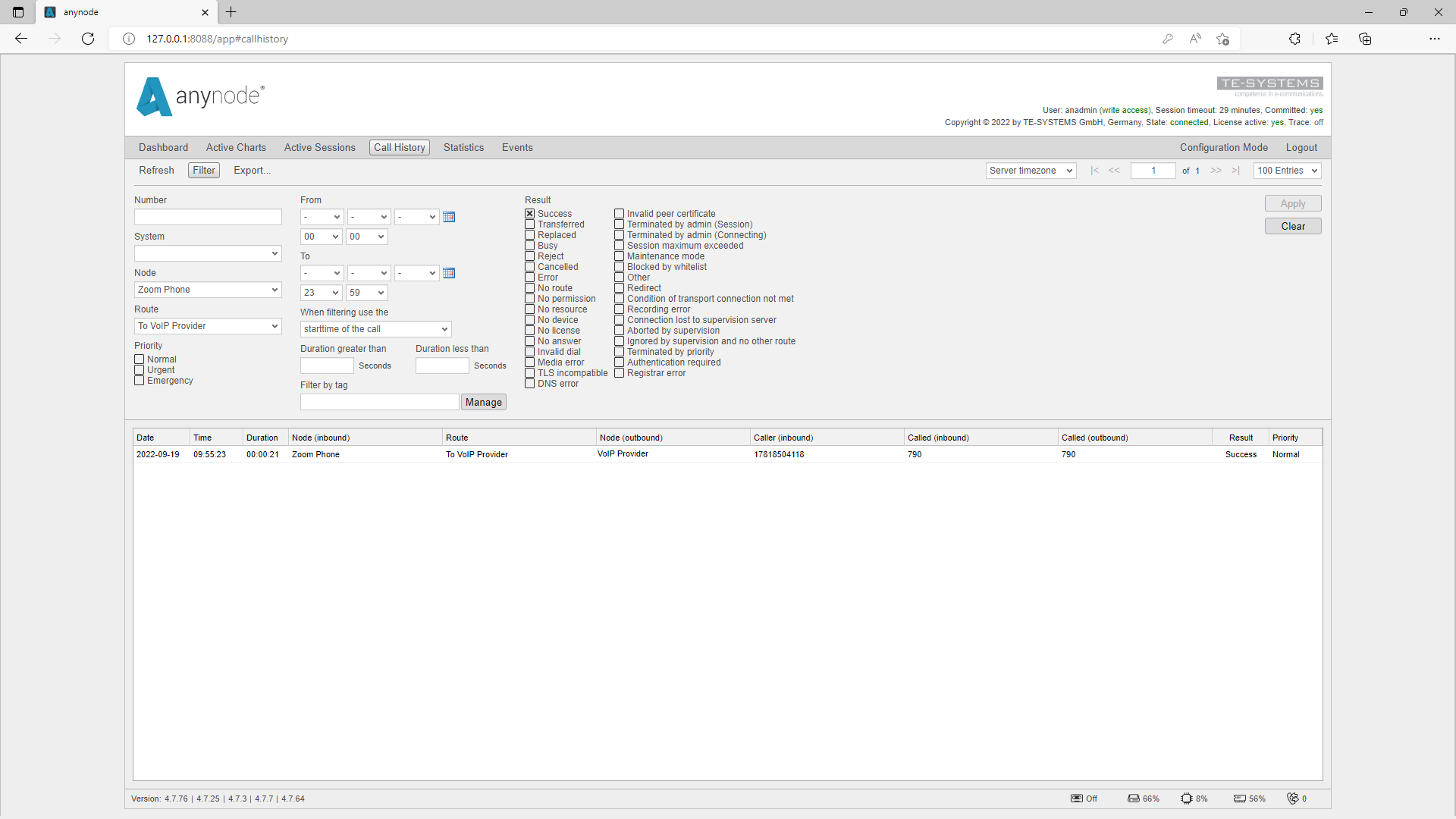Click the CPU 8% status icon
This screenshot has width=1456, height=819.
1186,799
